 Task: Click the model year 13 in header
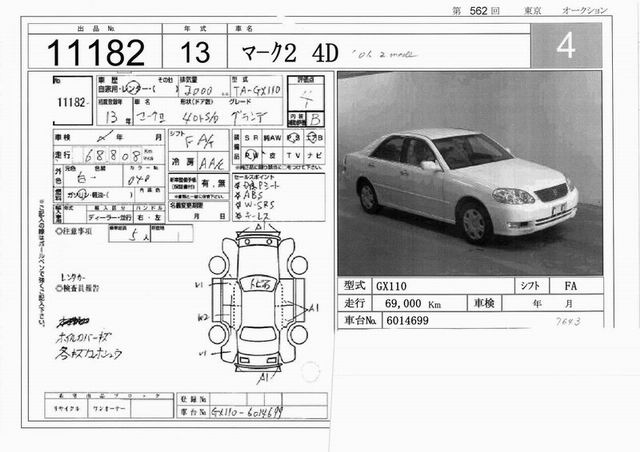[x=195, y=52]
